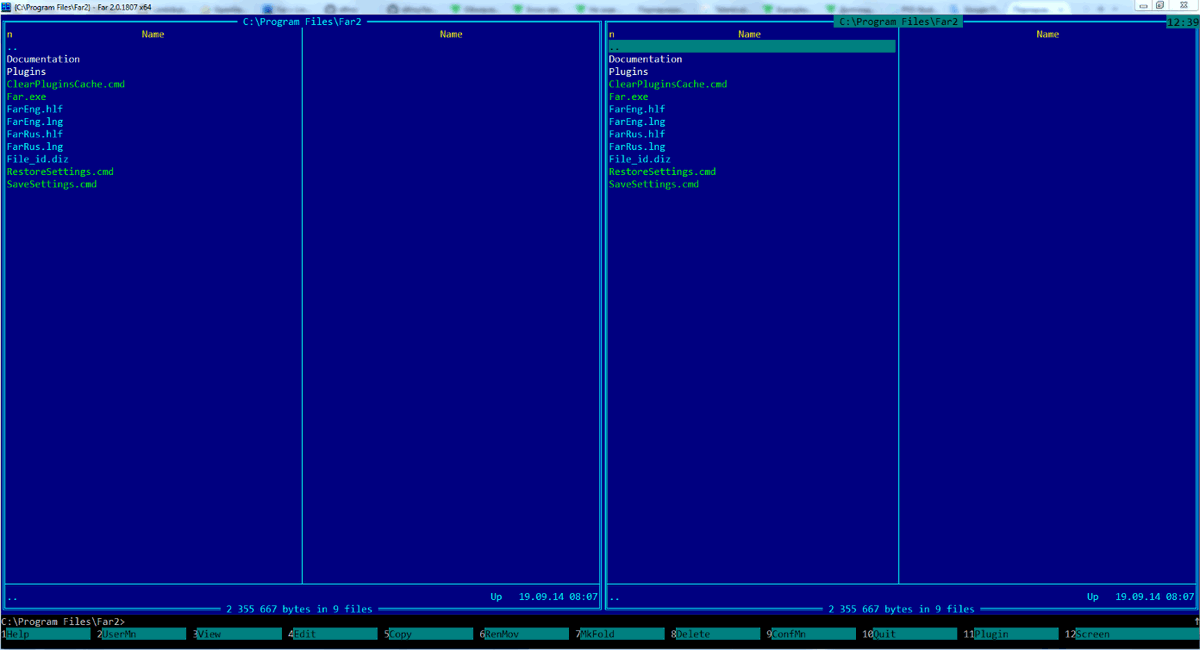Click the Far window icon in title bar
Screen dimensions: 1200x650
[x=6, y=6]
